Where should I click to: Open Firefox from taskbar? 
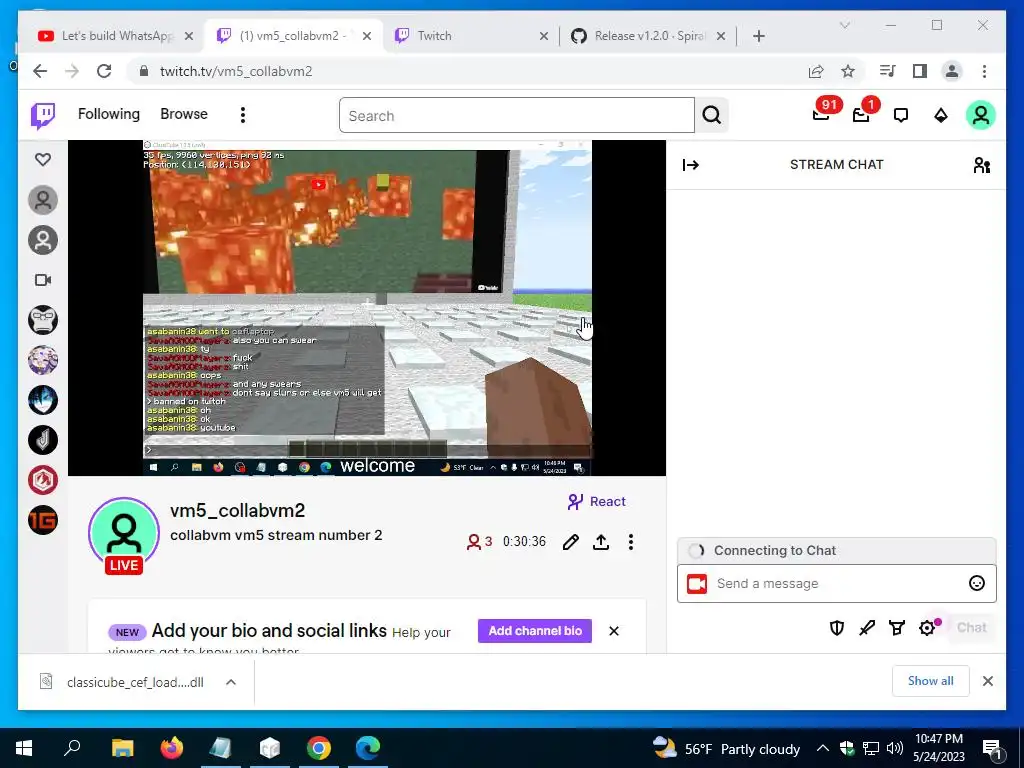pos(172,748)
